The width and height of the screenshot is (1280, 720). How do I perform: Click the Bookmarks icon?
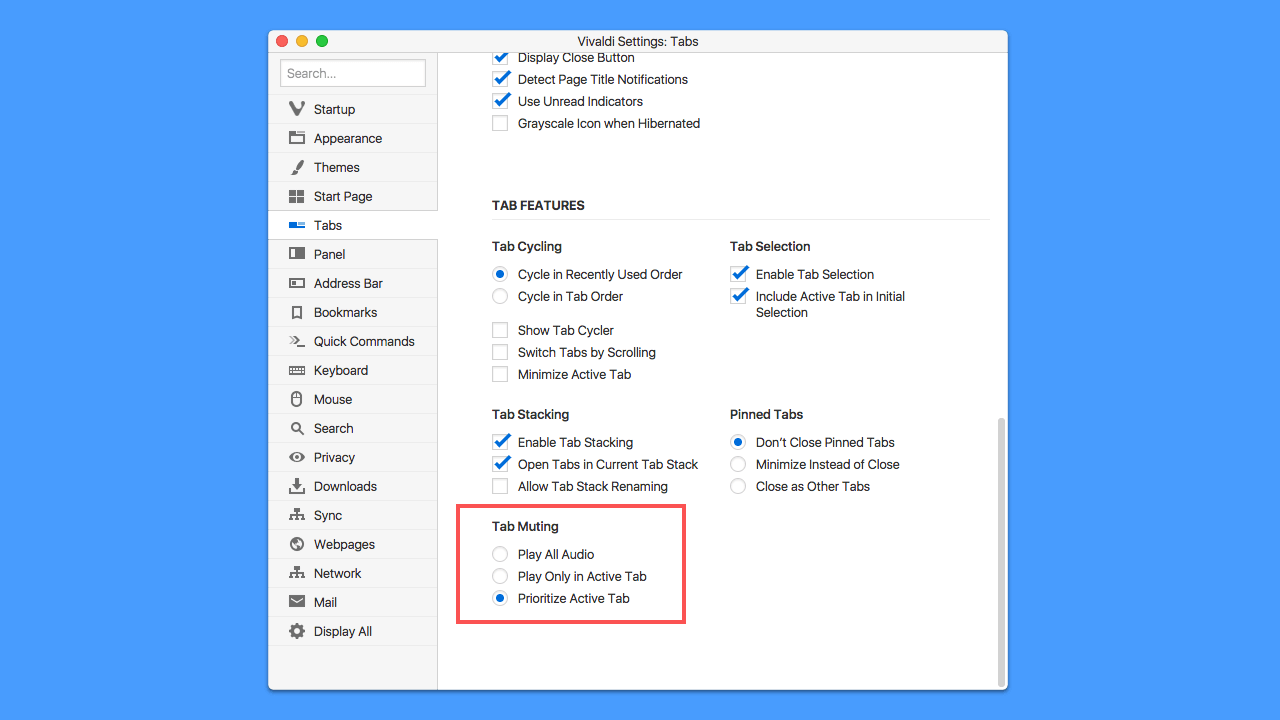coord(297,312)
